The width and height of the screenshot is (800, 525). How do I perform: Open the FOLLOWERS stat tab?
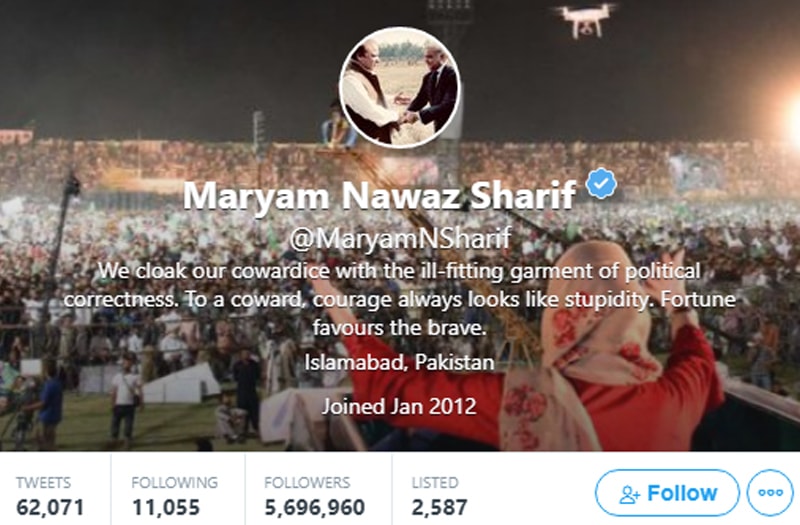coord(315,495)
